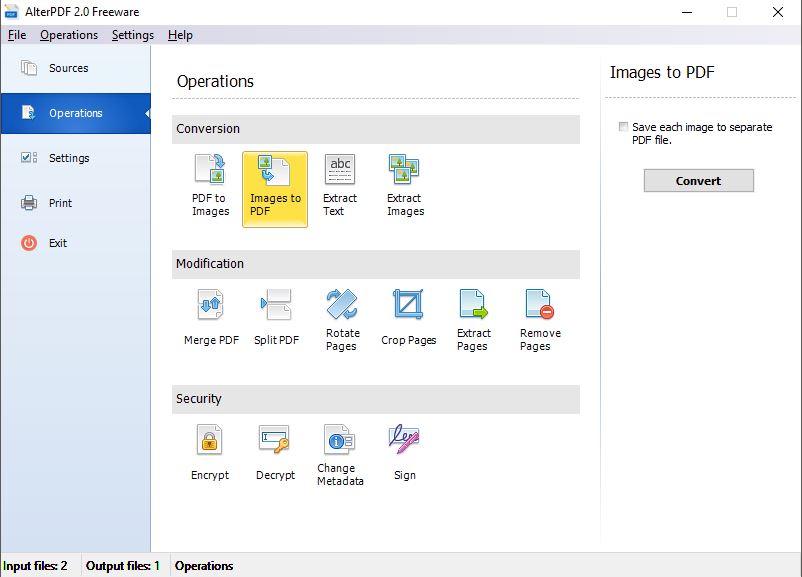The height and width of the screenshot is (577, 802).
Task: Choose the Encrypt padlock icon
Action: (x=210, y=439)
